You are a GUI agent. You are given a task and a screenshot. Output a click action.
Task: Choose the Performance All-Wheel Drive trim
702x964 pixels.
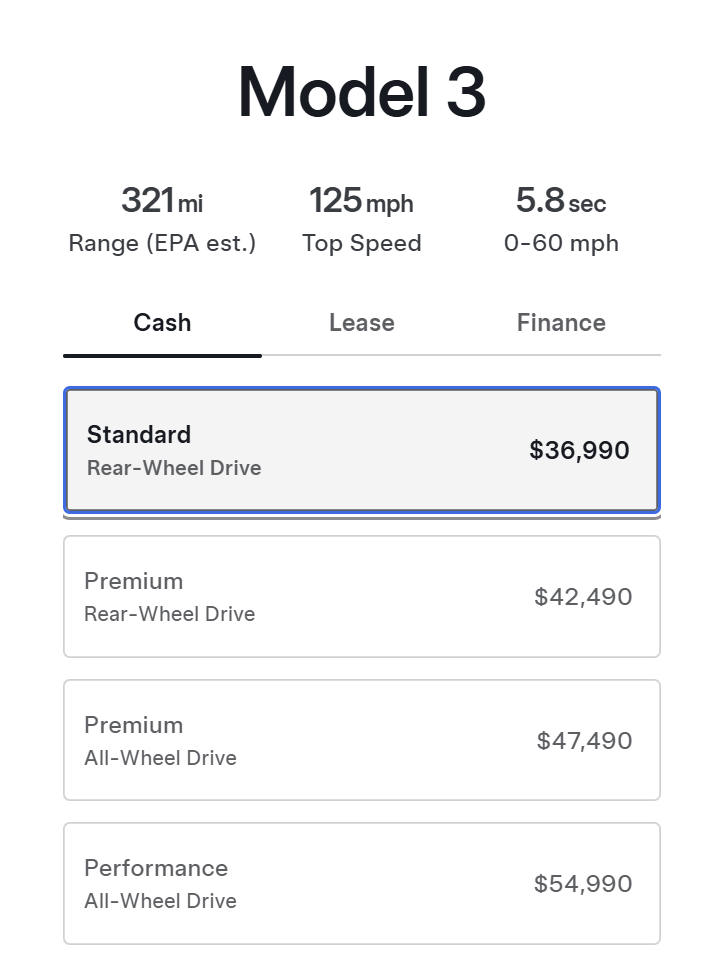coord(361,883)
